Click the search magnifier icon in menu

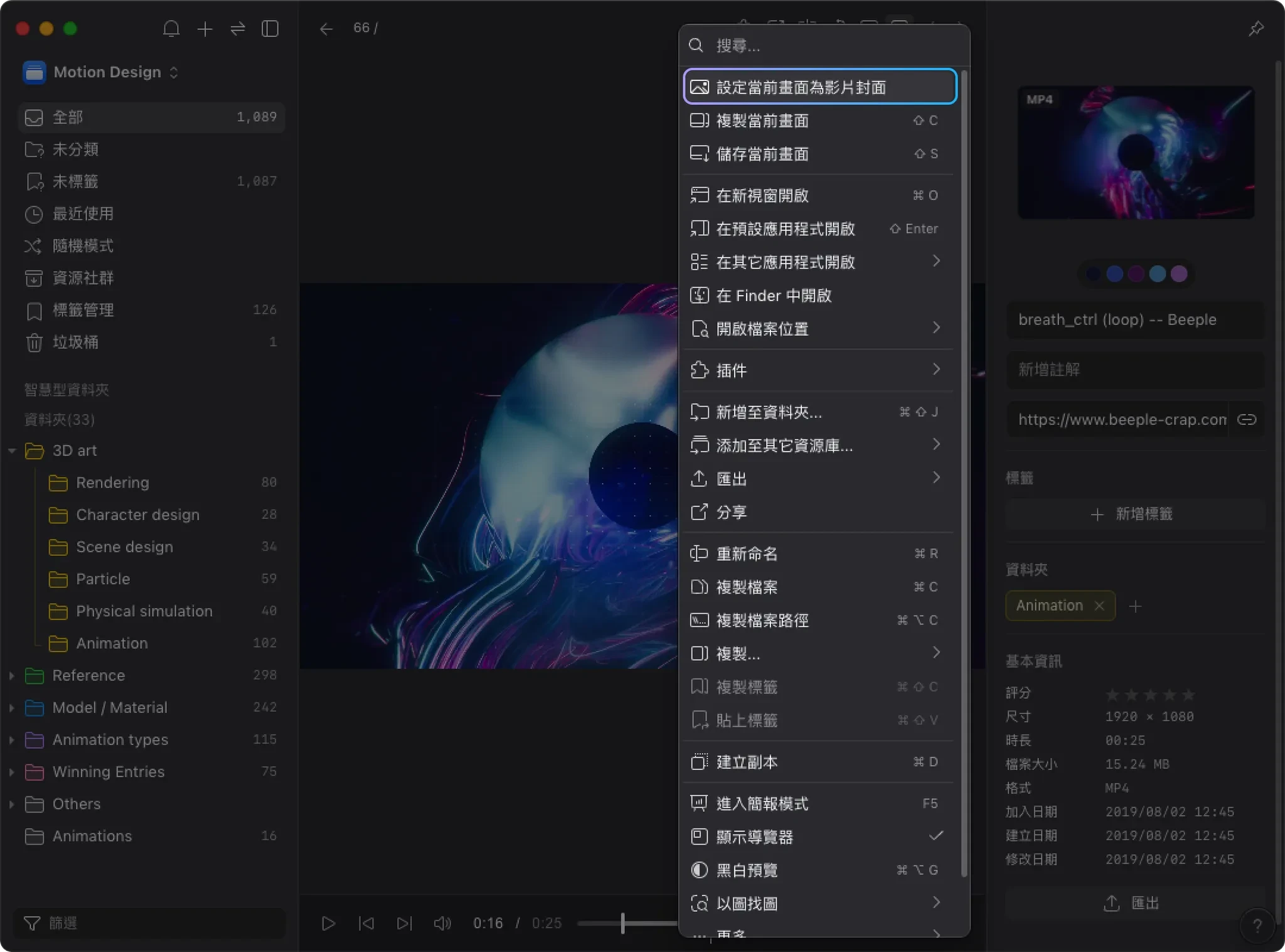coord(696,45)
